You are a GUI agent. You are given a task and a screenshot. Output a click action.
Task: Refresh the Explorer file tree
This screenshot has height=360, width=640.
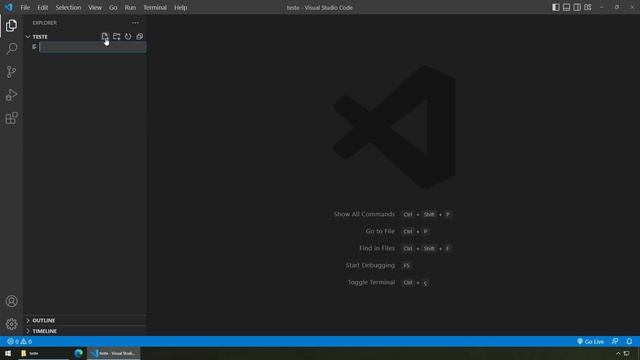point(128,36)
